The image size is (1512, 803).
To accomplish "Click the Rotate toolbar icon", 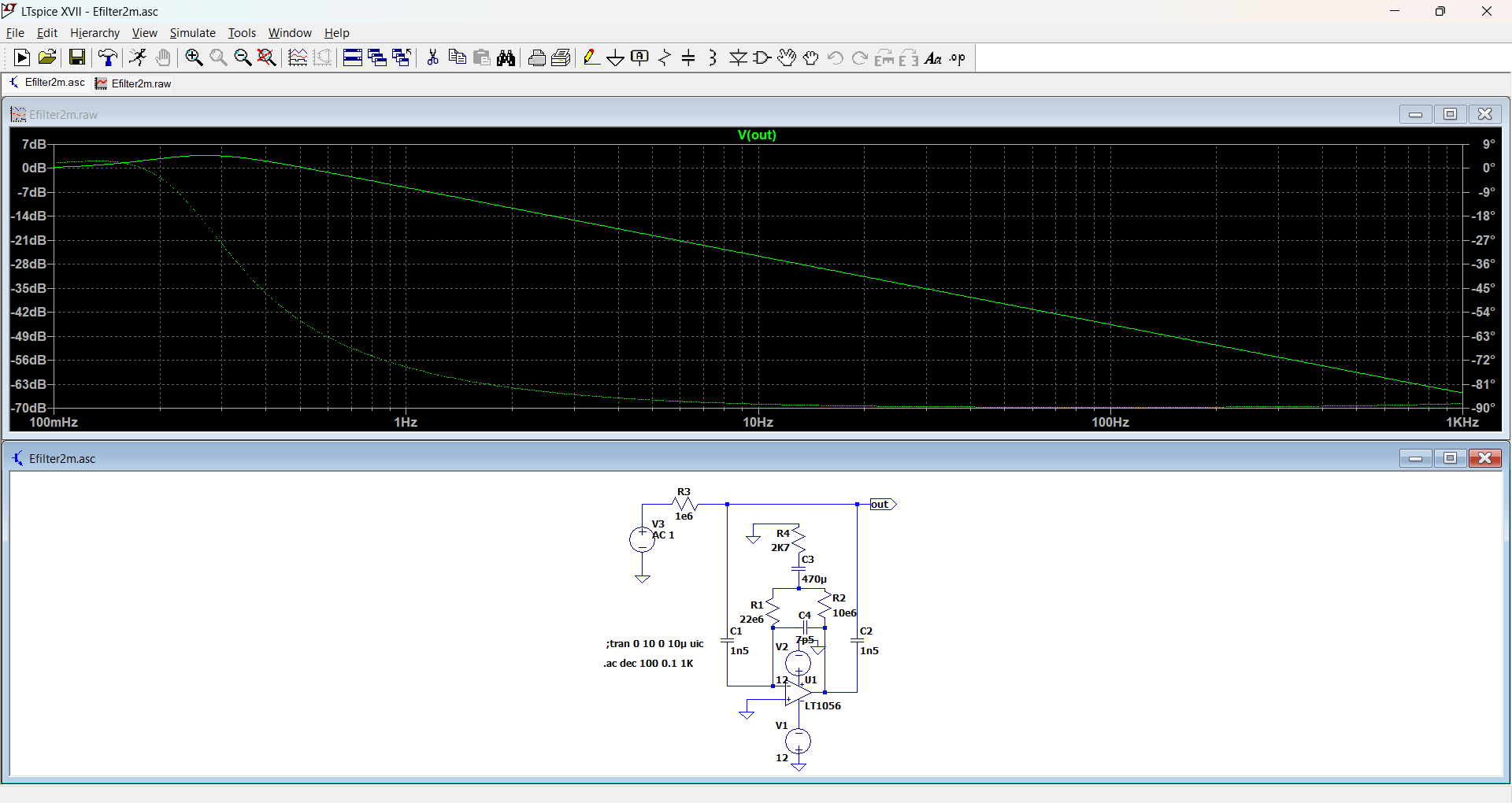I will tap(884, 57).
